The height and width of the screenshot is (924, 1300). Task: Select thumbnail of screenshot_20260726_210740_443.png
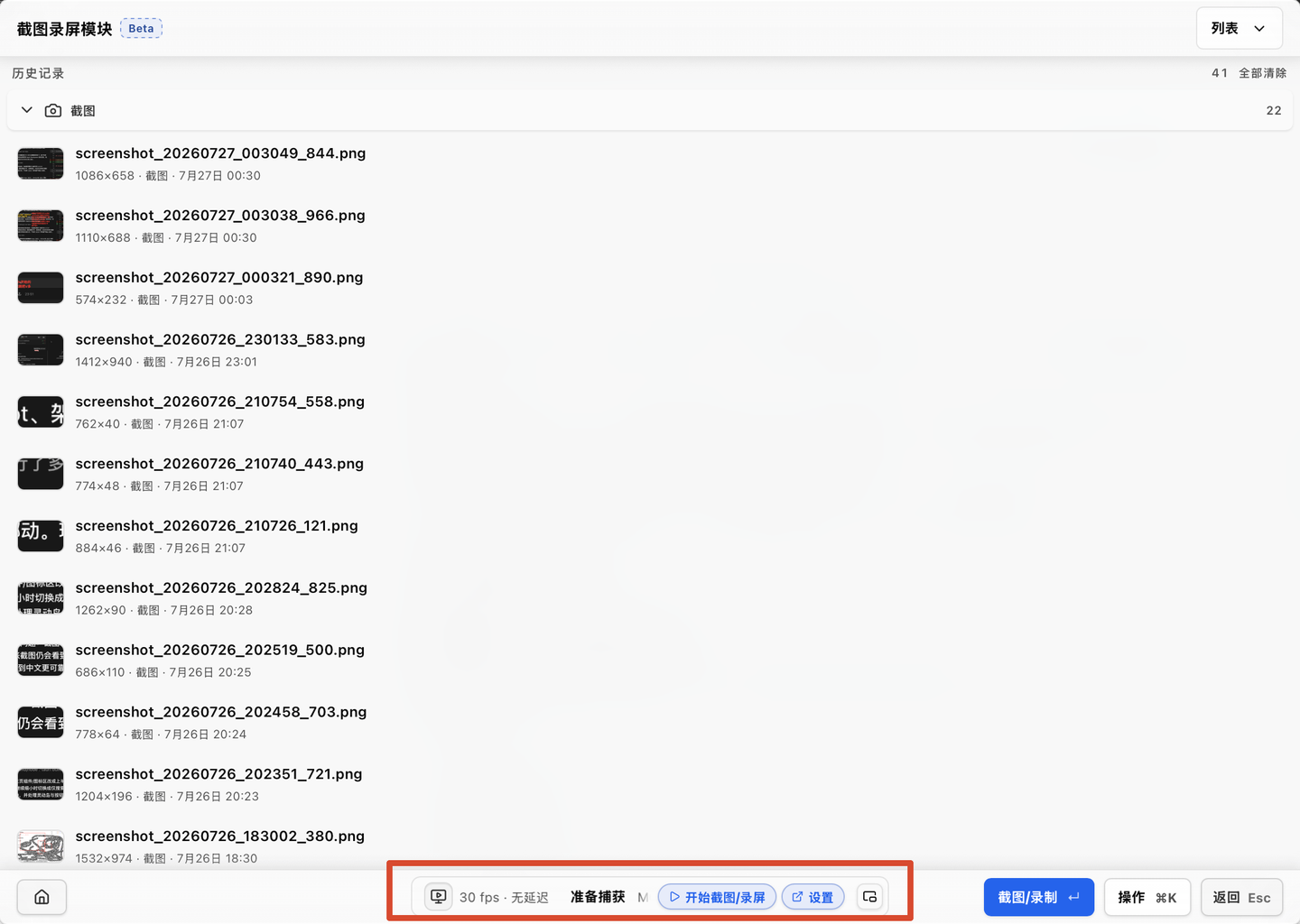[x=41, y=474]
